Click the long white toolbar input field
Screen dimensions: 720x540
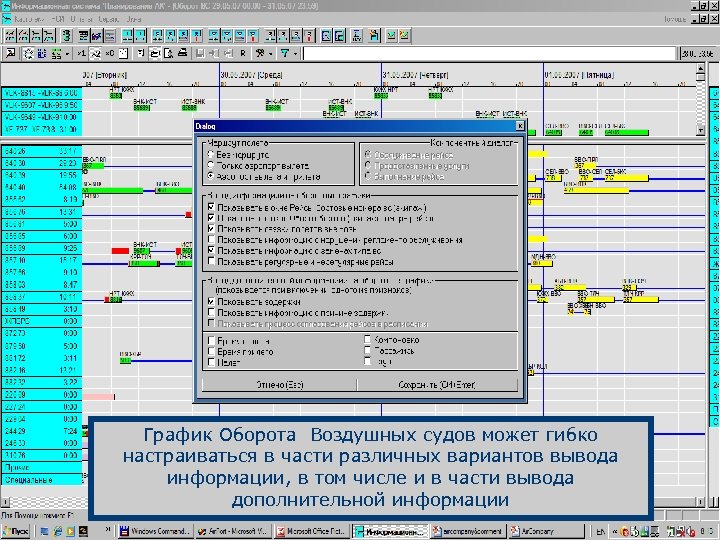click(x=490, y=54)
